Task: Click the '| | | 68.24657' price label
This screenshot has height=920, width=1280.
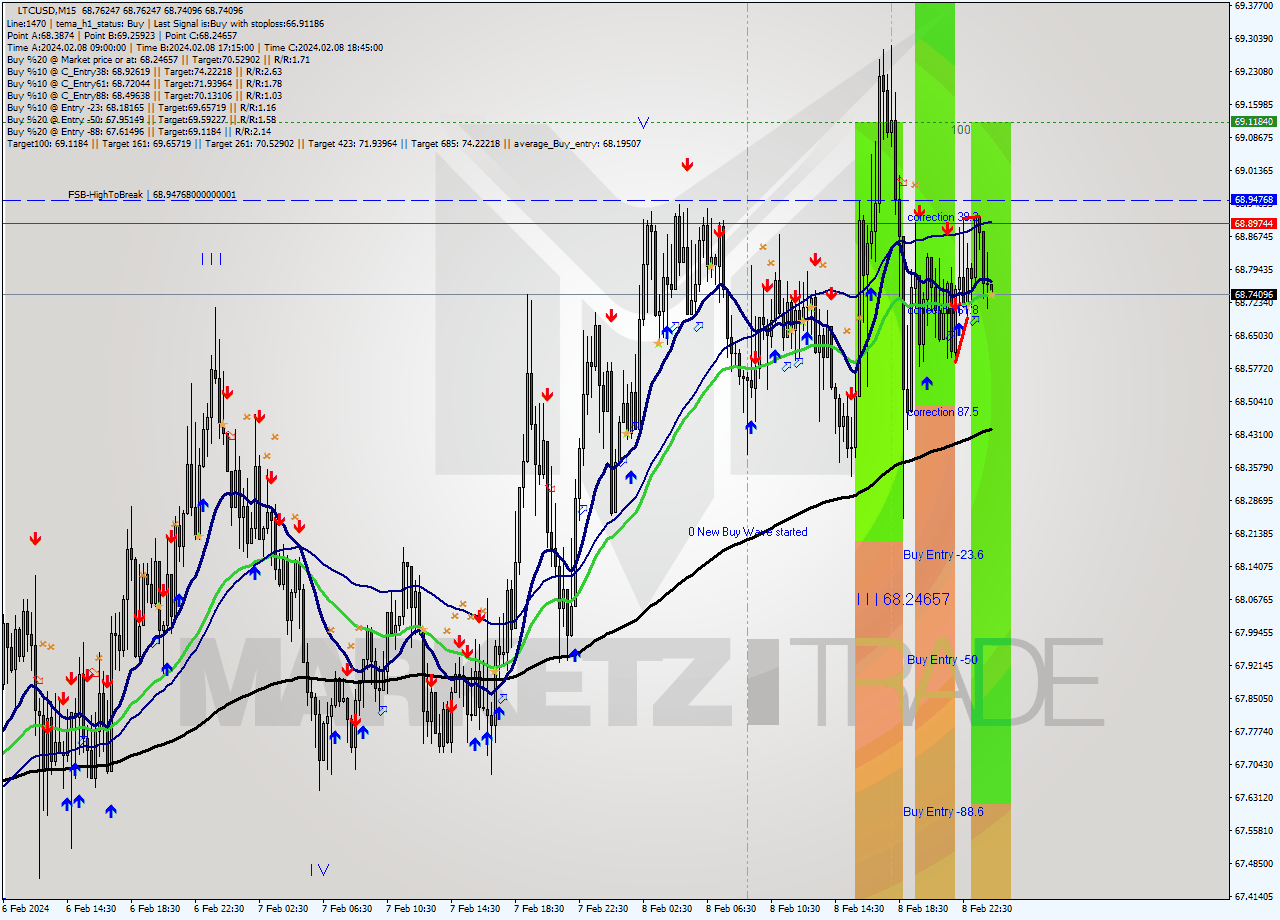Action: click(x=903, y=599)
